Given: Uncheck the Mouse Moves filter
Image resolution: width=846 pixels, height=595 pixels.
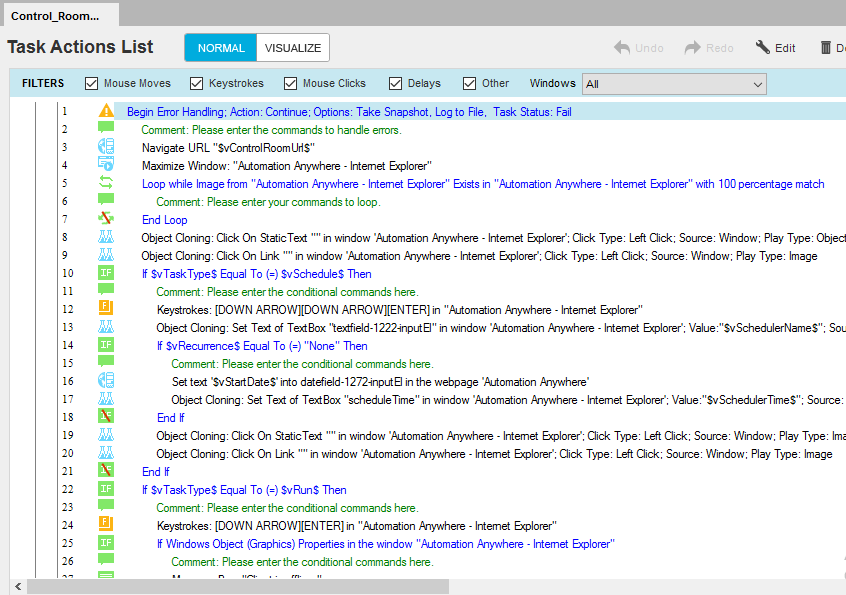Looking at the screenshot, I should pyautogui.click(x=92, y=84).
